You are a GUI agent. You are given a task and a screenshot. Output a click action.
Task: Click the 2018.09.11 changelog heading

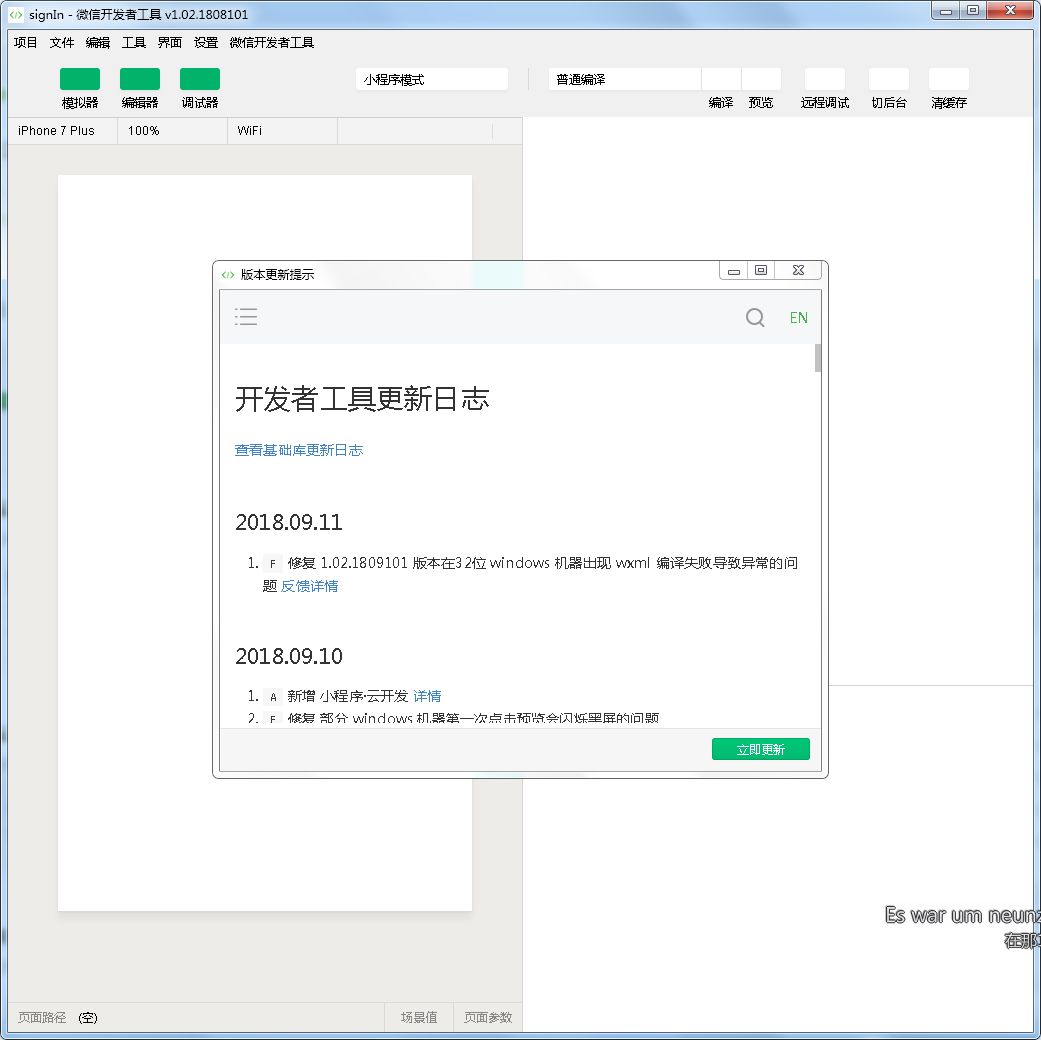(289, 523)
